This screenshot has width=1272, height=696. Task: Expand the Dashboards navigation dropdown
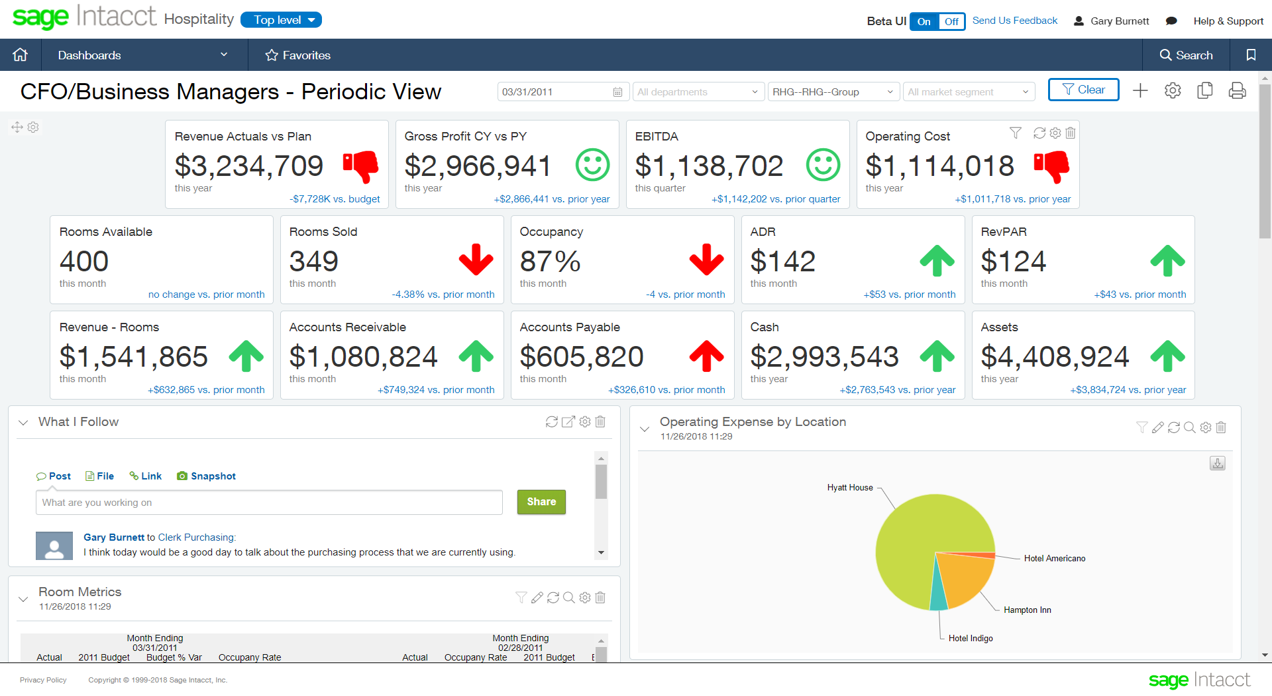click(x=143, y=55)
